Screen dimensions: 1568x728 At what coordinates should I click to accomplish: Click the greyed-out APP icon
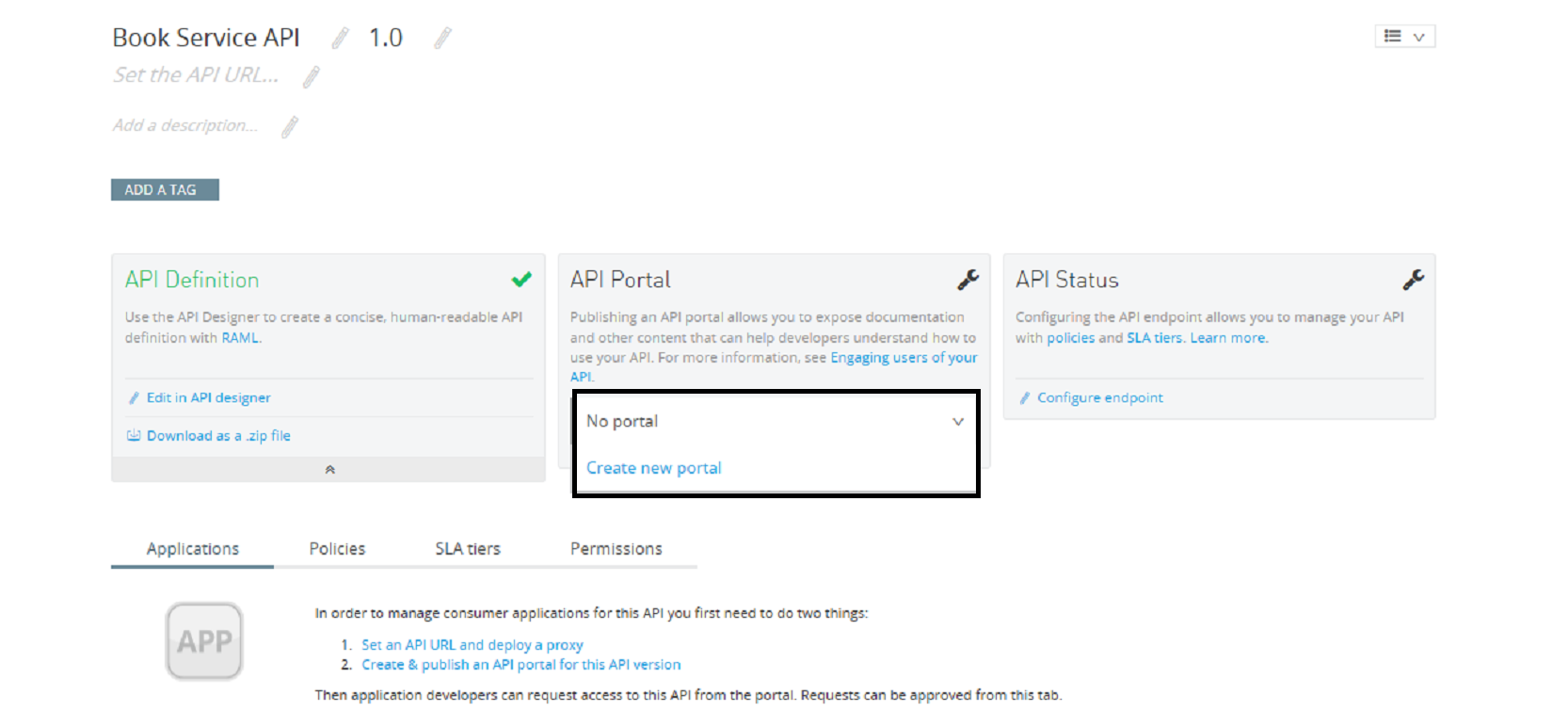click(x=204, y=641)
